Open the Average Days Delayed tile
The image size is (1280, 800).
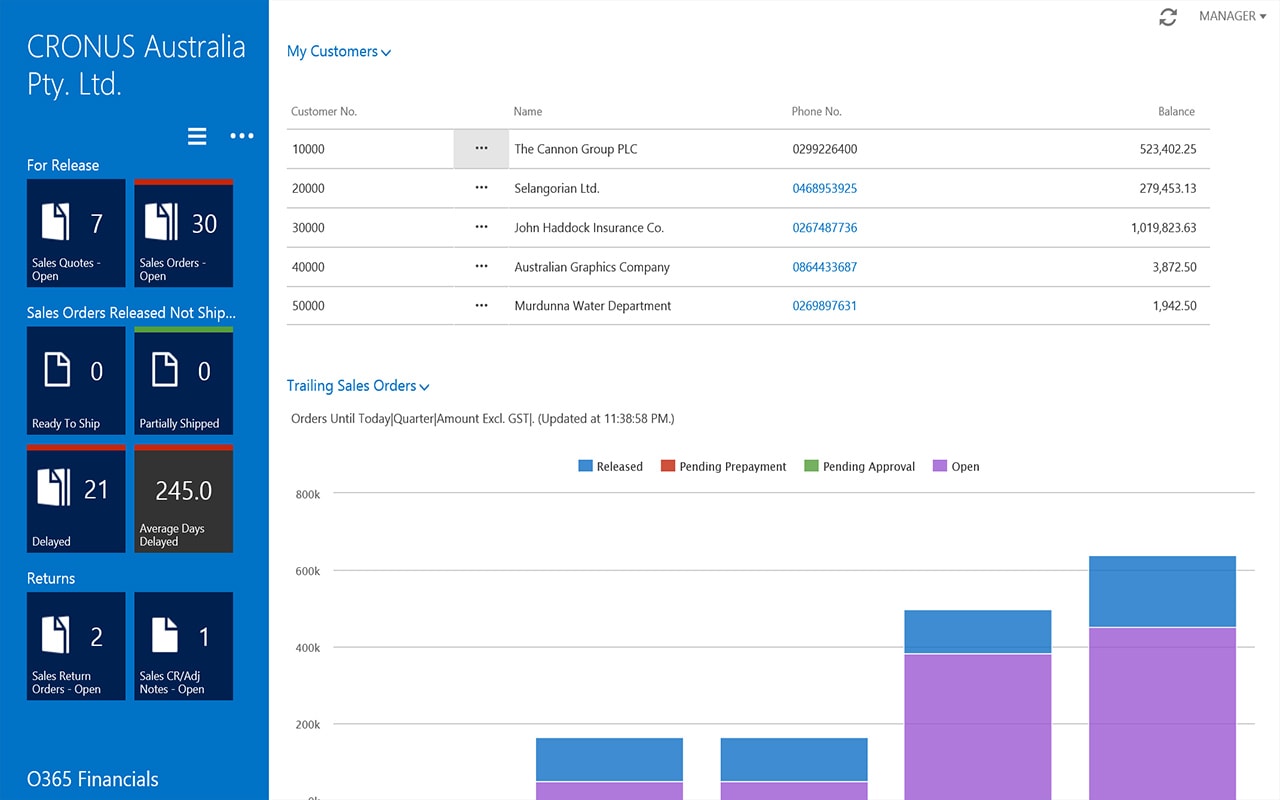point(184,499)
